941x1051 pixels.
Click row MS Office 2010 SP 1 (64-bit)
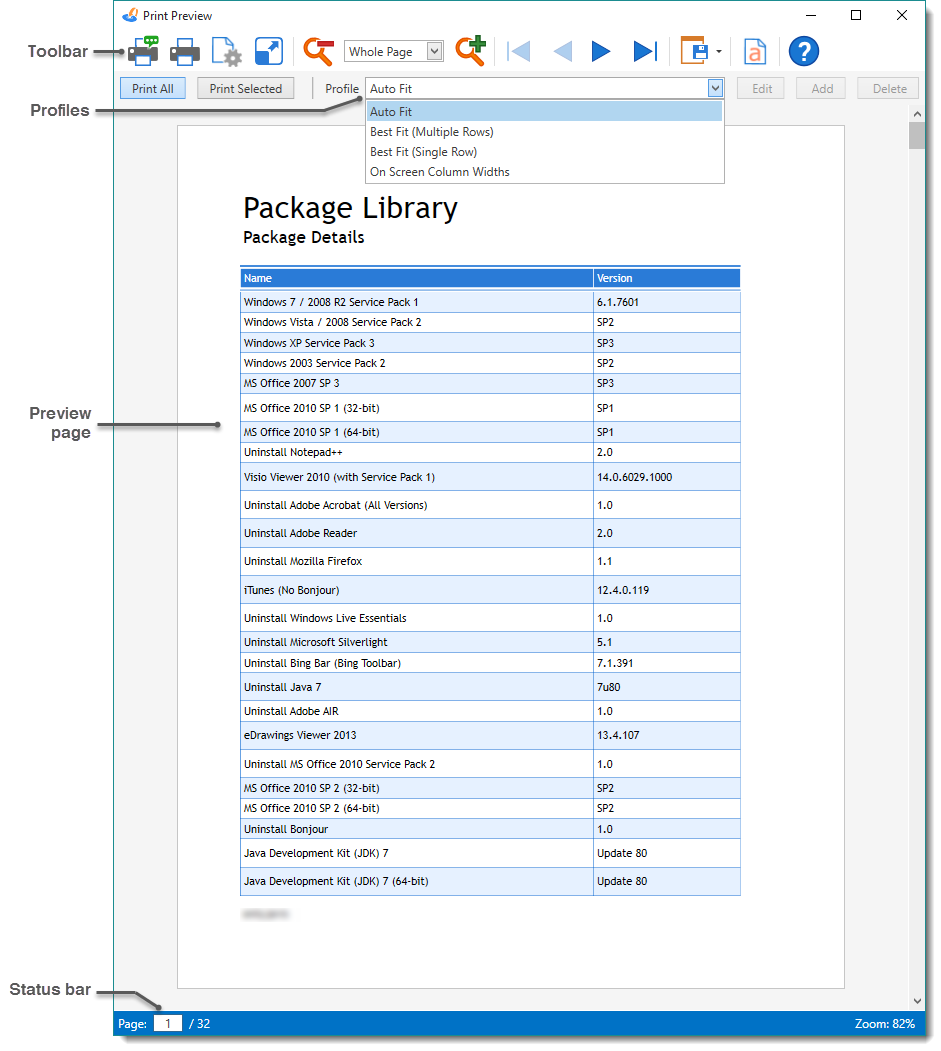click(x=490, y=432)
